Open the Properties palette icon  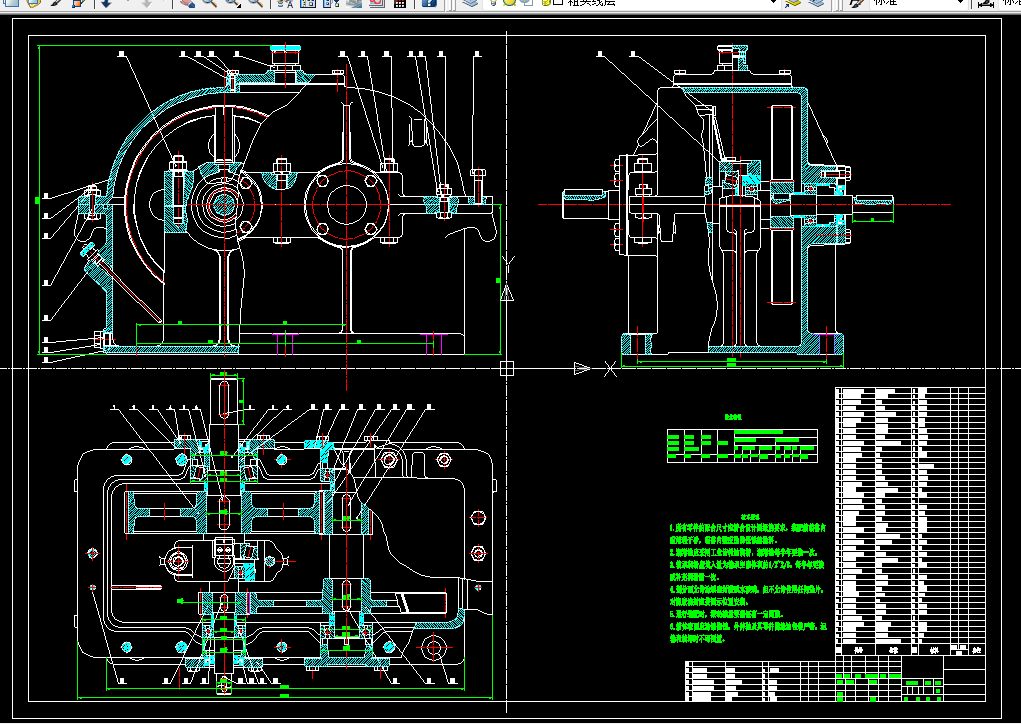coord(285,3)
